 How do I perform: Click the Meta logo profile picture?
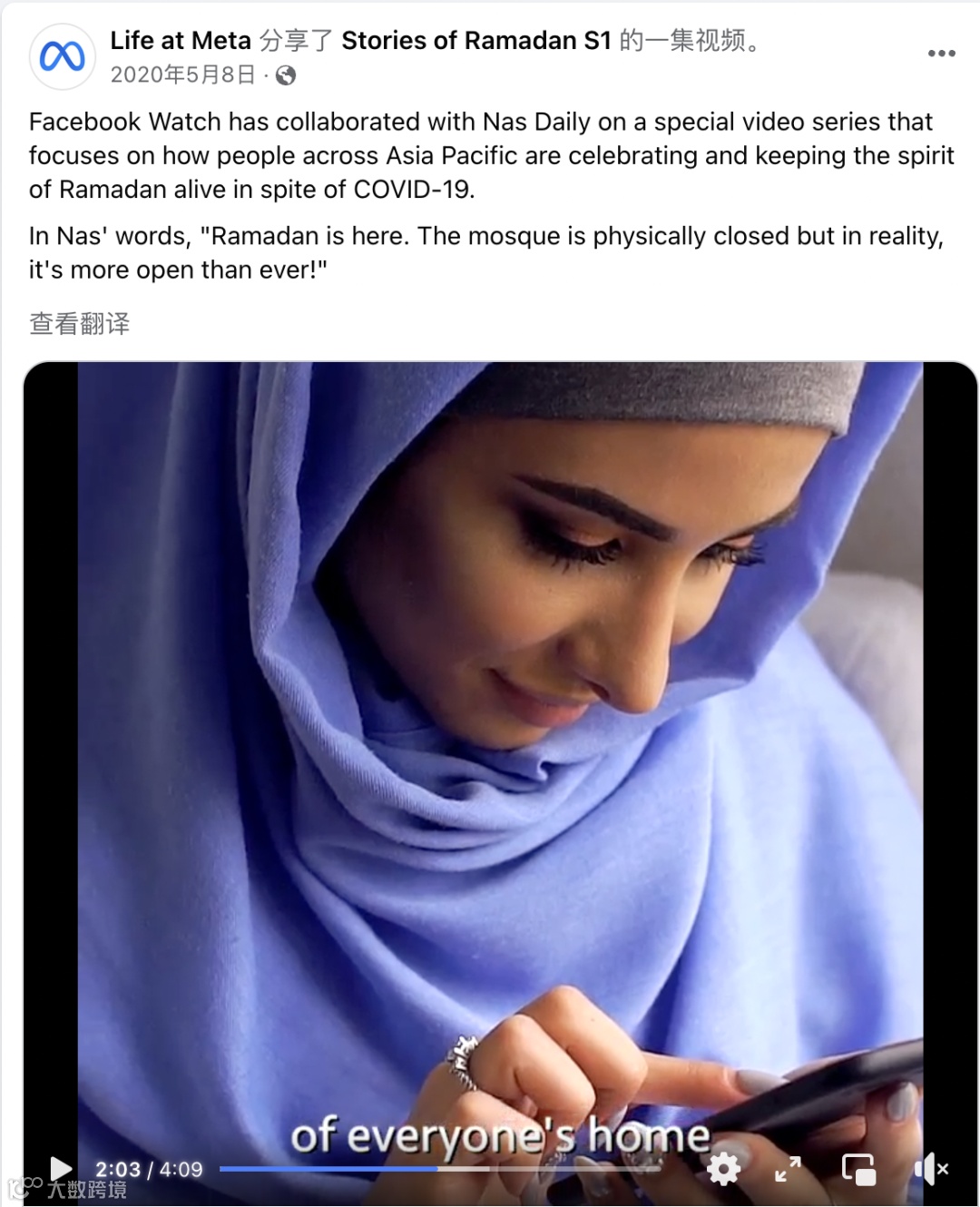coord(63,57)
